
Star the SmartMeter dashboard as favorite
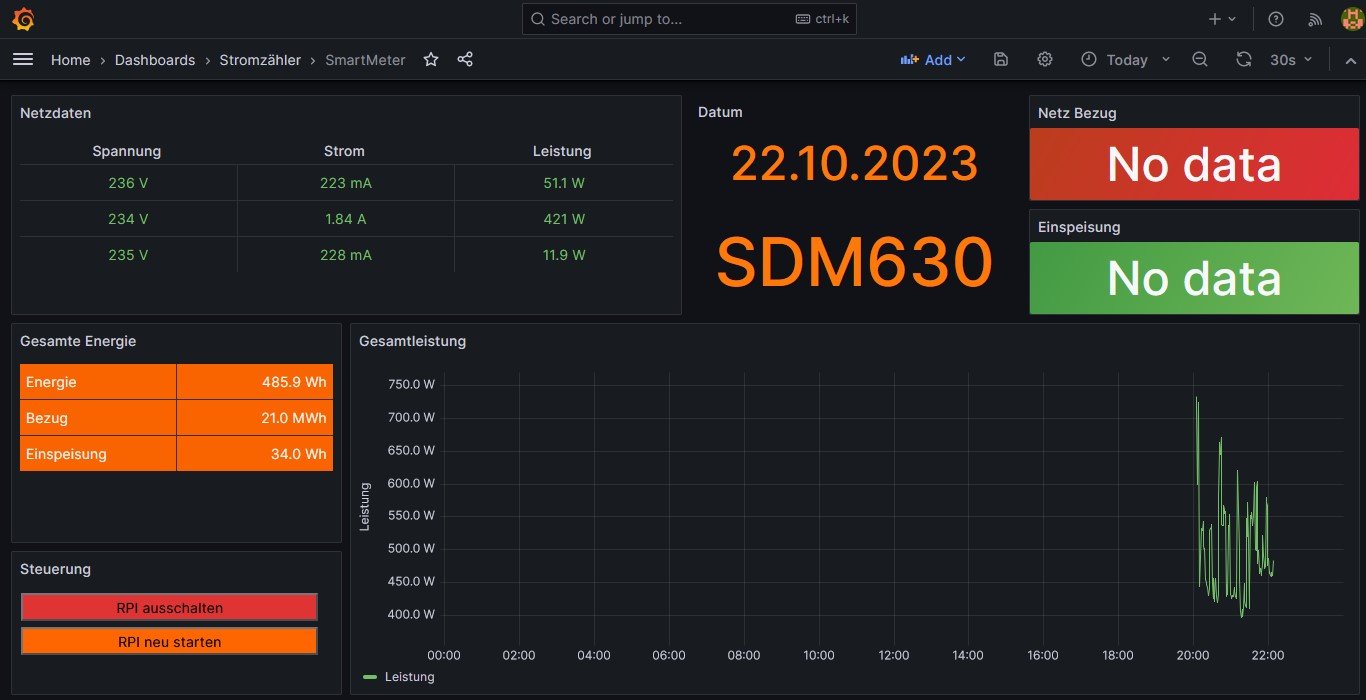431,60
